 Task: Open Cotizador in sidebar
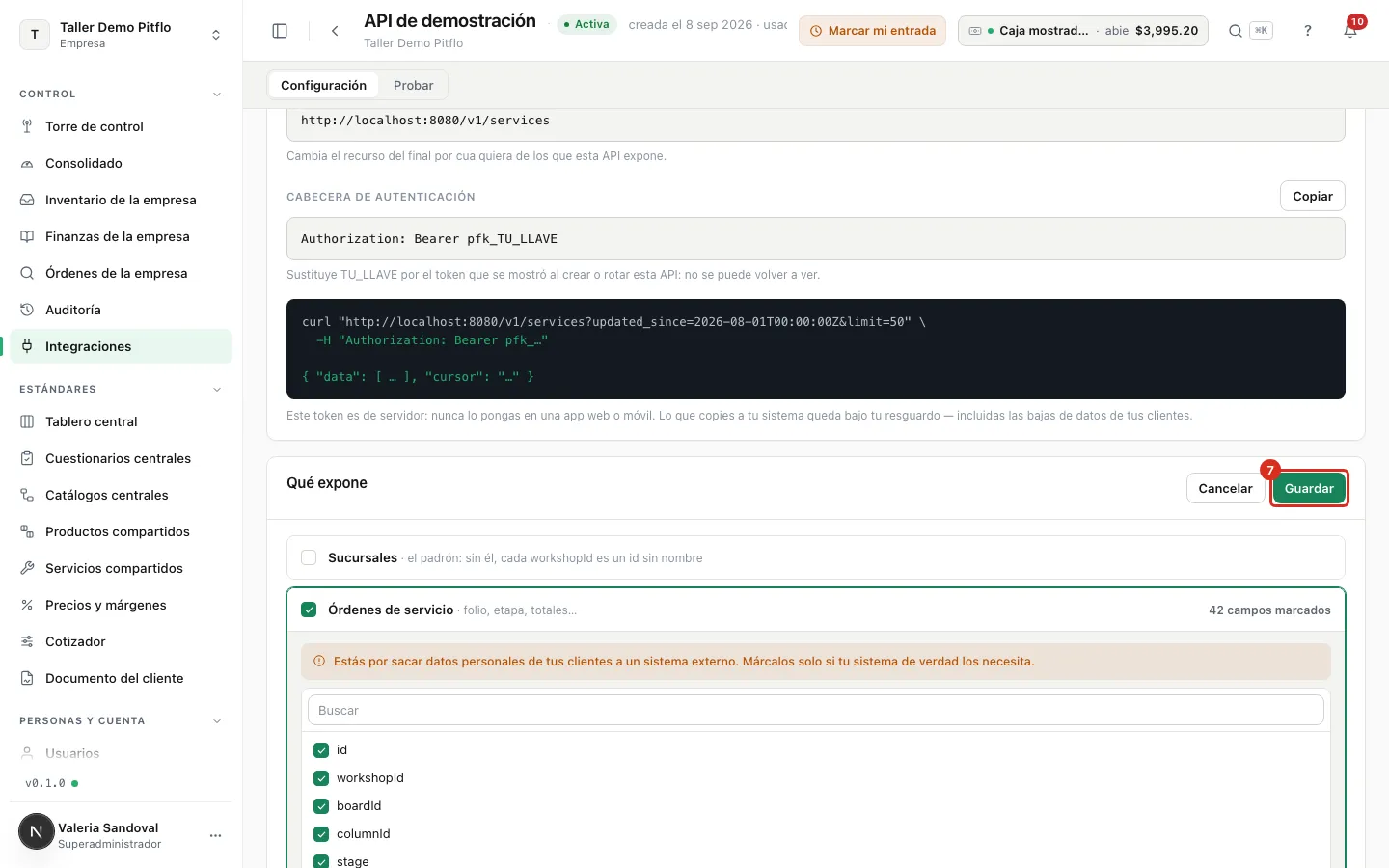(121, 641)
